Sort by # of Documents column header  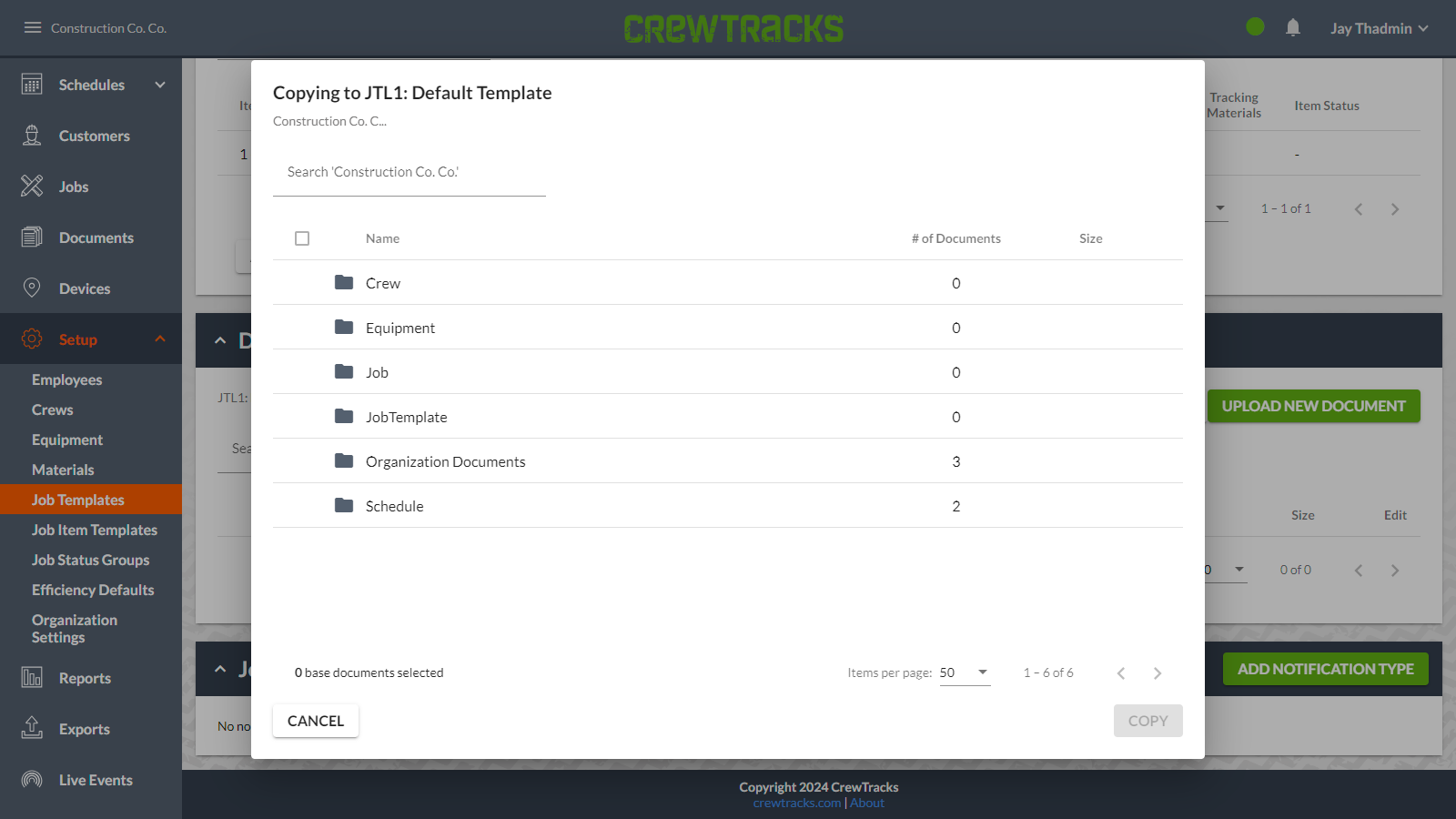[x=956, y=238]
